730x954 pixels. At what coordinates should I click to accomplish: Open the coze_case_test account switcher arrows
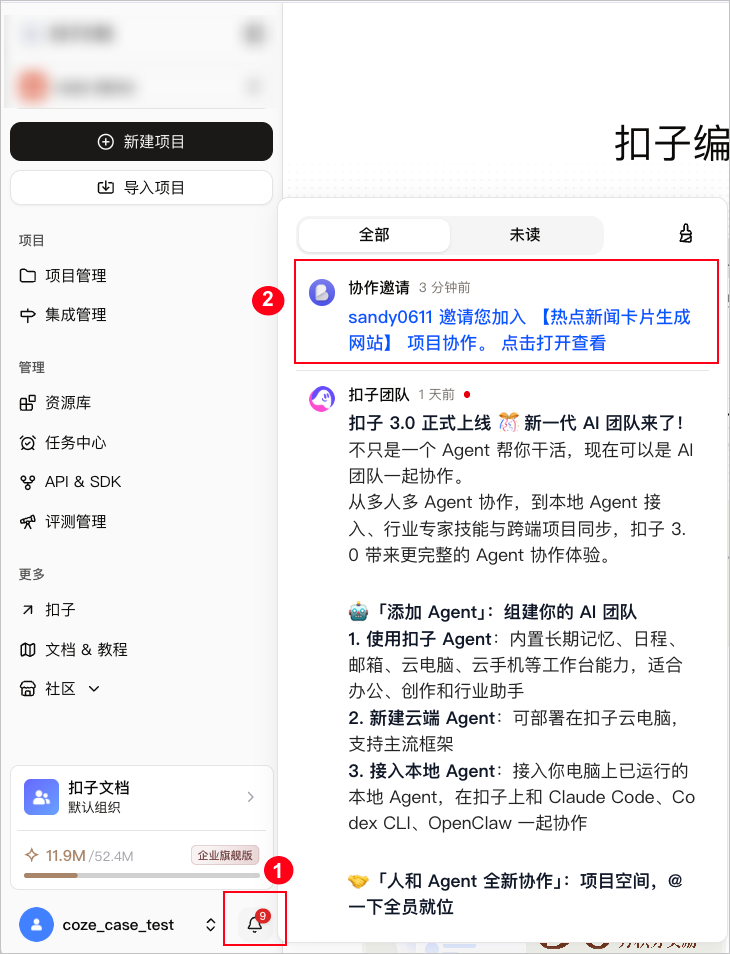pyautogui.click(x=210, y=925)
